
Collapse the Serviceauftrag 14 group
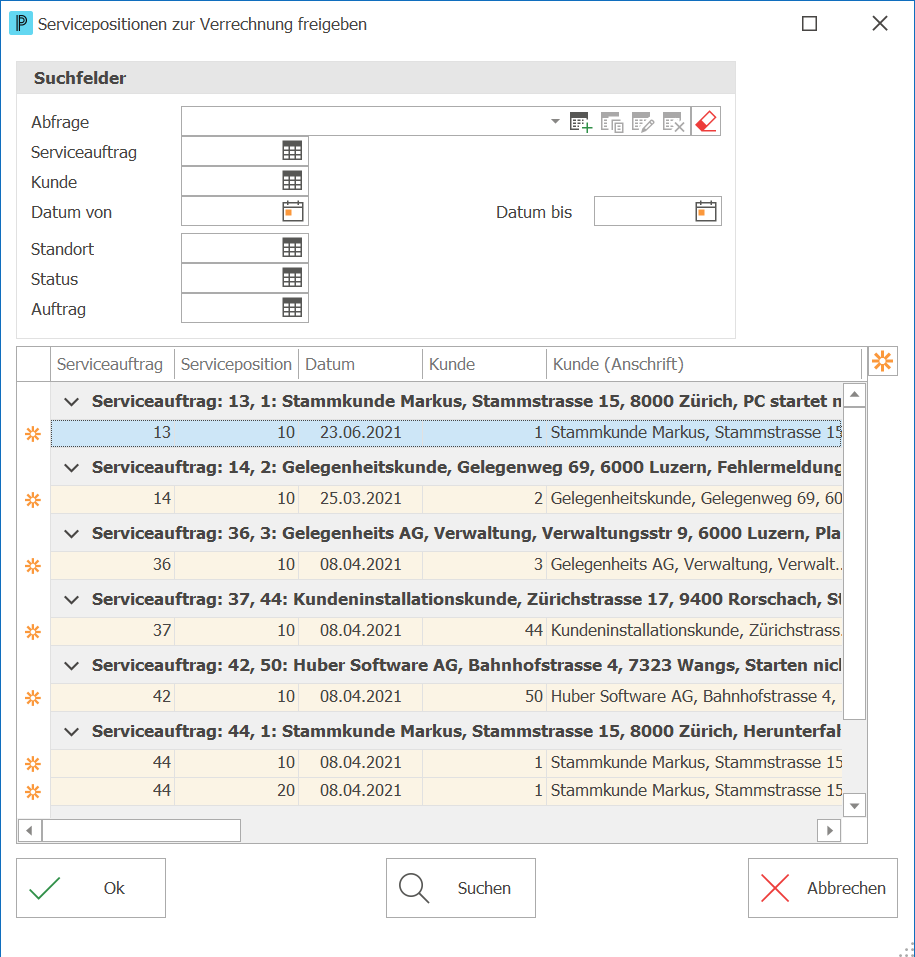pyautogui.click(x=71, y=468)
